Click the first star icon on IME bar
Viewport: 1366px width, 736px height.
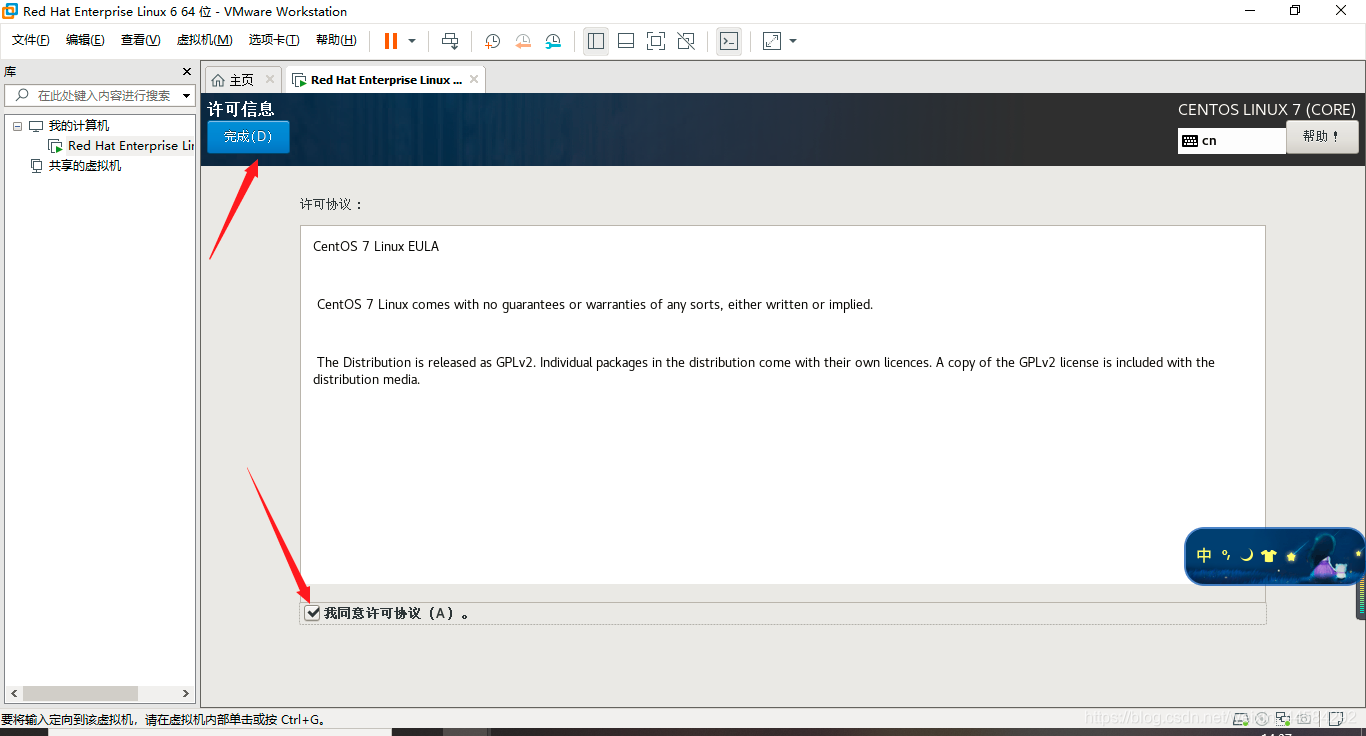click(x=1291, y=555)
